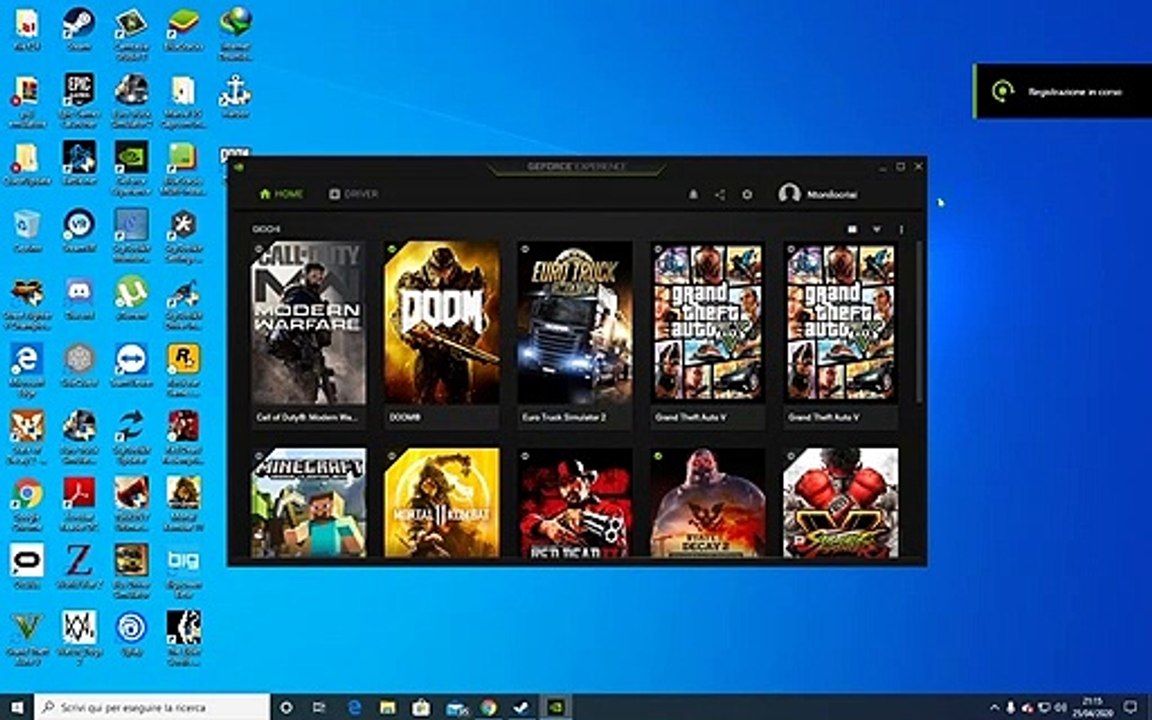Select the Street Fighter V cover in GeForce

tap(840, 503)
